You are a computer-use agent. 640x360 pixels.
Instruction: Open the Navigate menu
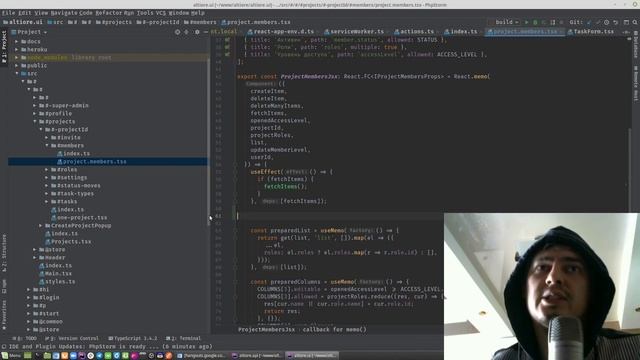(64, 13)
